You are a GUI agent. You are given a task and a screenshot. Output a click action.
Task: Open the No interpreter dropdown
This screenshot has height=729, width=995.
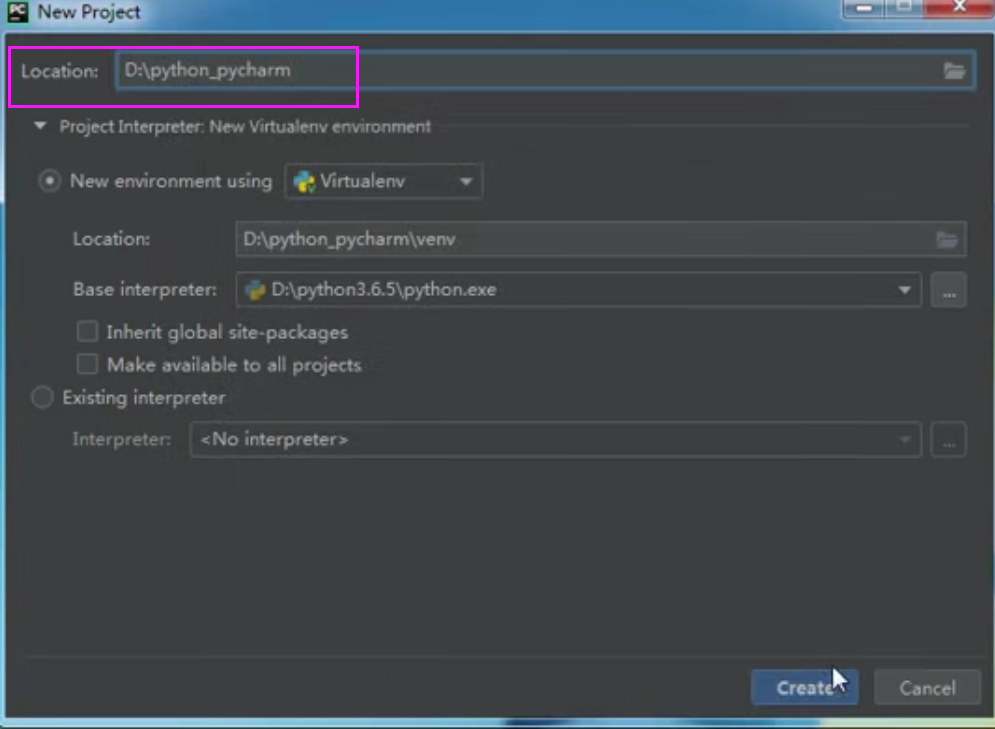pyautogui.click(x=555, y=440)
